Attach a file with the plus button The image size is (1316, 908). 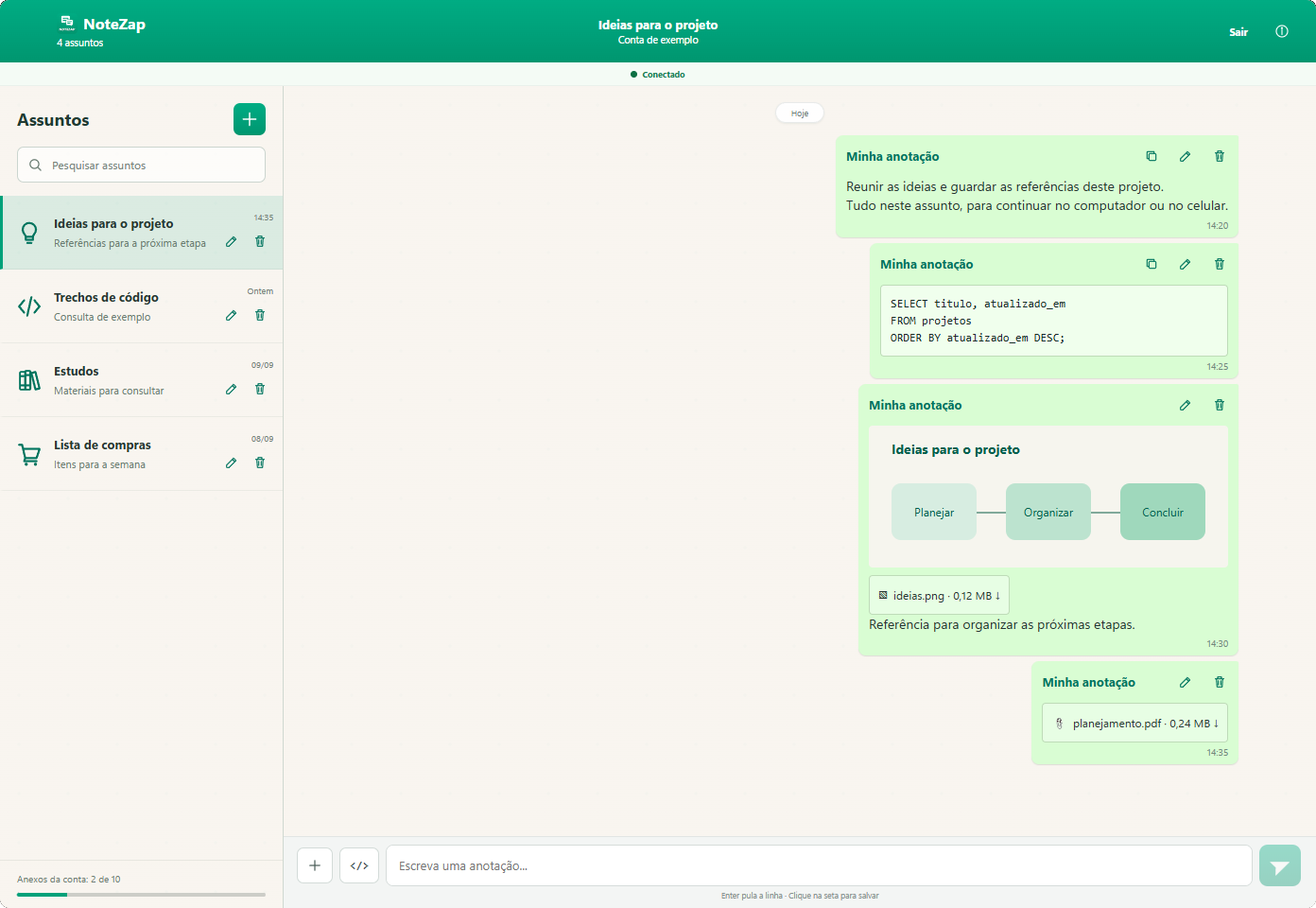tap(315, 865)
